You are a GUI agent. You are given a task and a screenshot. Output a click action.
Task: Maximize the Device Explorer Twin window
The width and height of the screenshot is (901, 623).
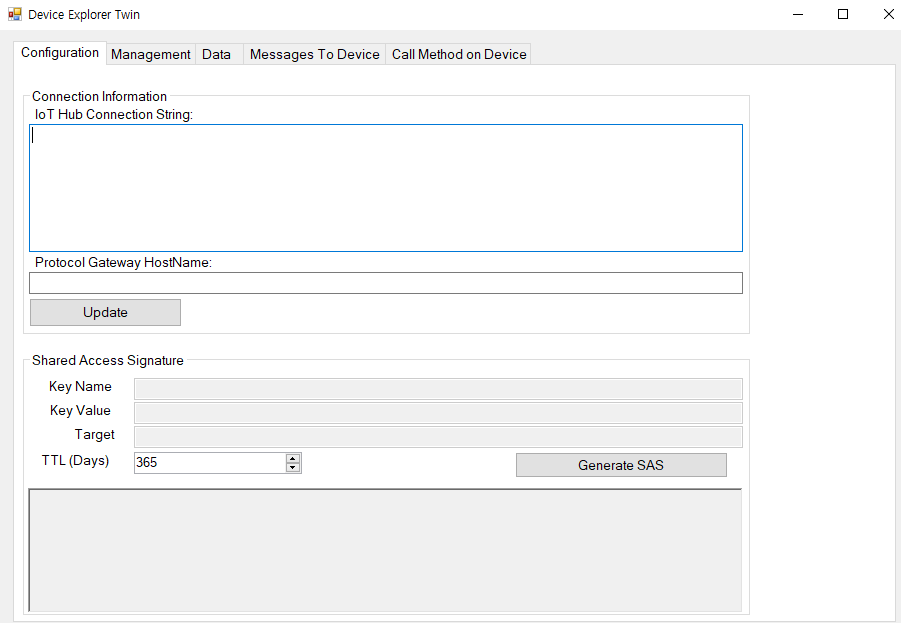tap(842, 14)
